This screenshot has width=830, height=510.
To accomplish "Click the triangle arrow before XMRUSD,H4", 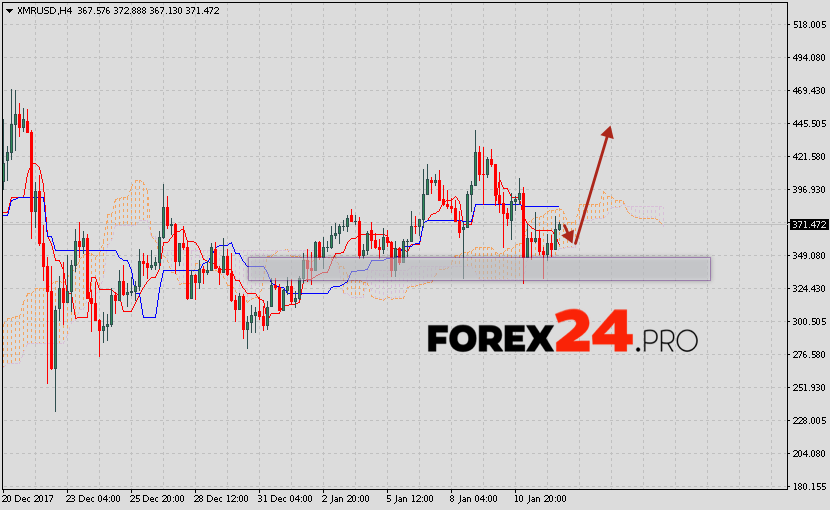I will click(7, 9).
